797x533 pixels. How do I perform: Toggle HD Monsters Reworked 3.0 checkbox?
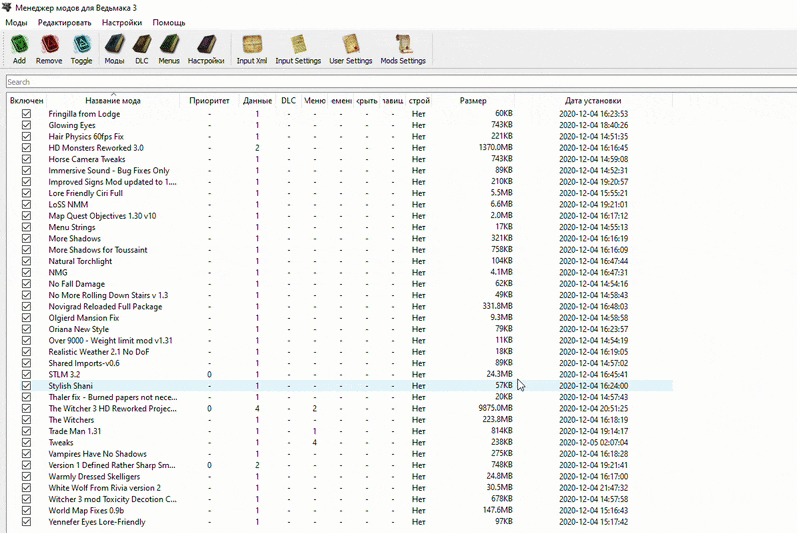tap(26, 148)
